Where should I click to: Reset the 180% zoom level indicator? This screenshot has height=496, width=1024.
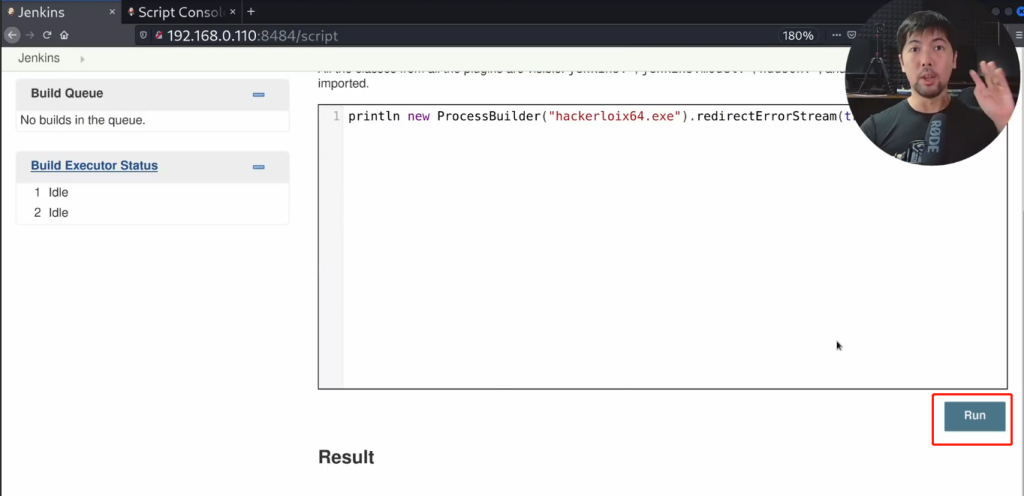[798, 36]
